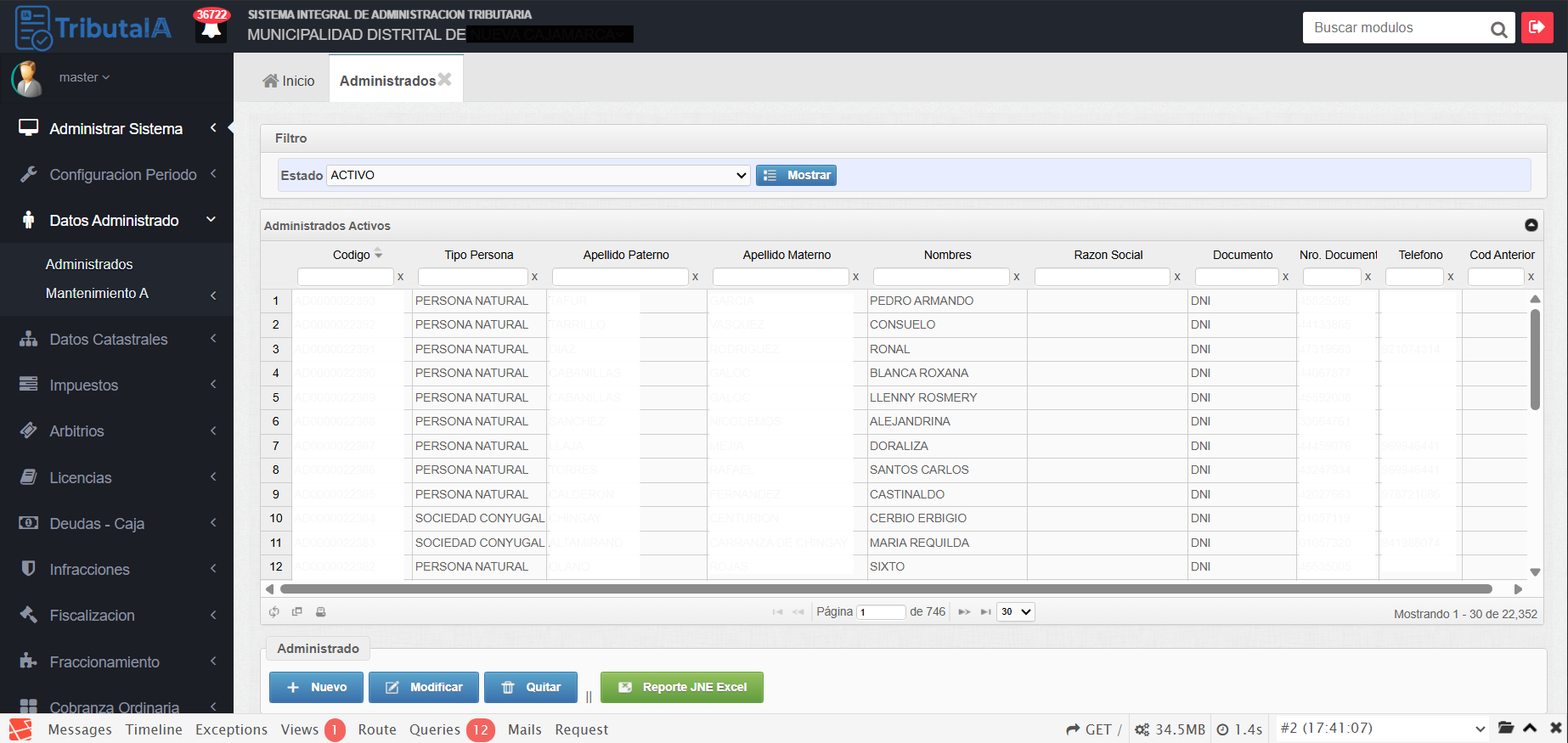
Task: Clear the Codigo filter field
Action: pos(400,277)
